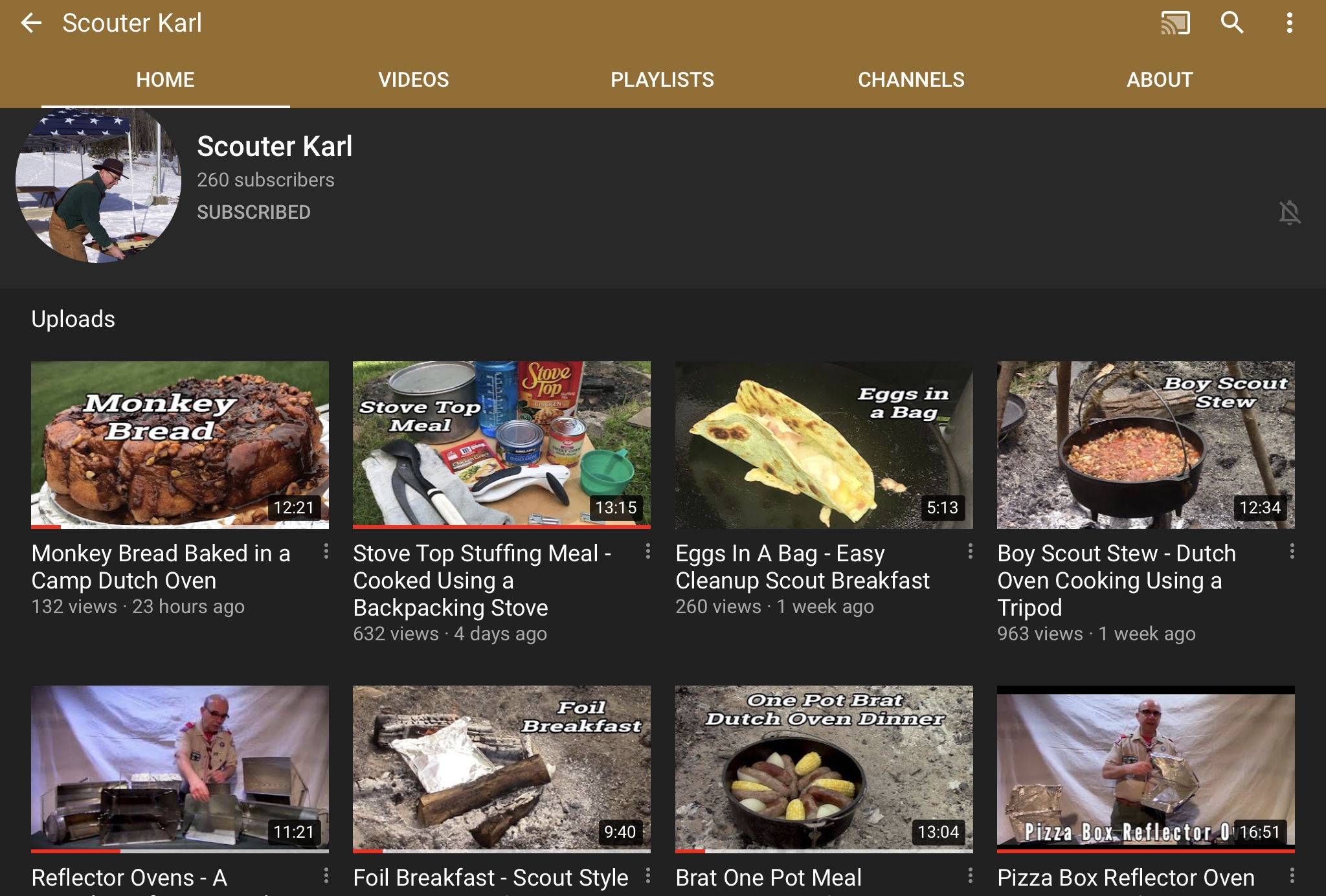Play the Eggs in a Bag thumbnail
This screenshot has width=1326, height=896.
[824, 445]
